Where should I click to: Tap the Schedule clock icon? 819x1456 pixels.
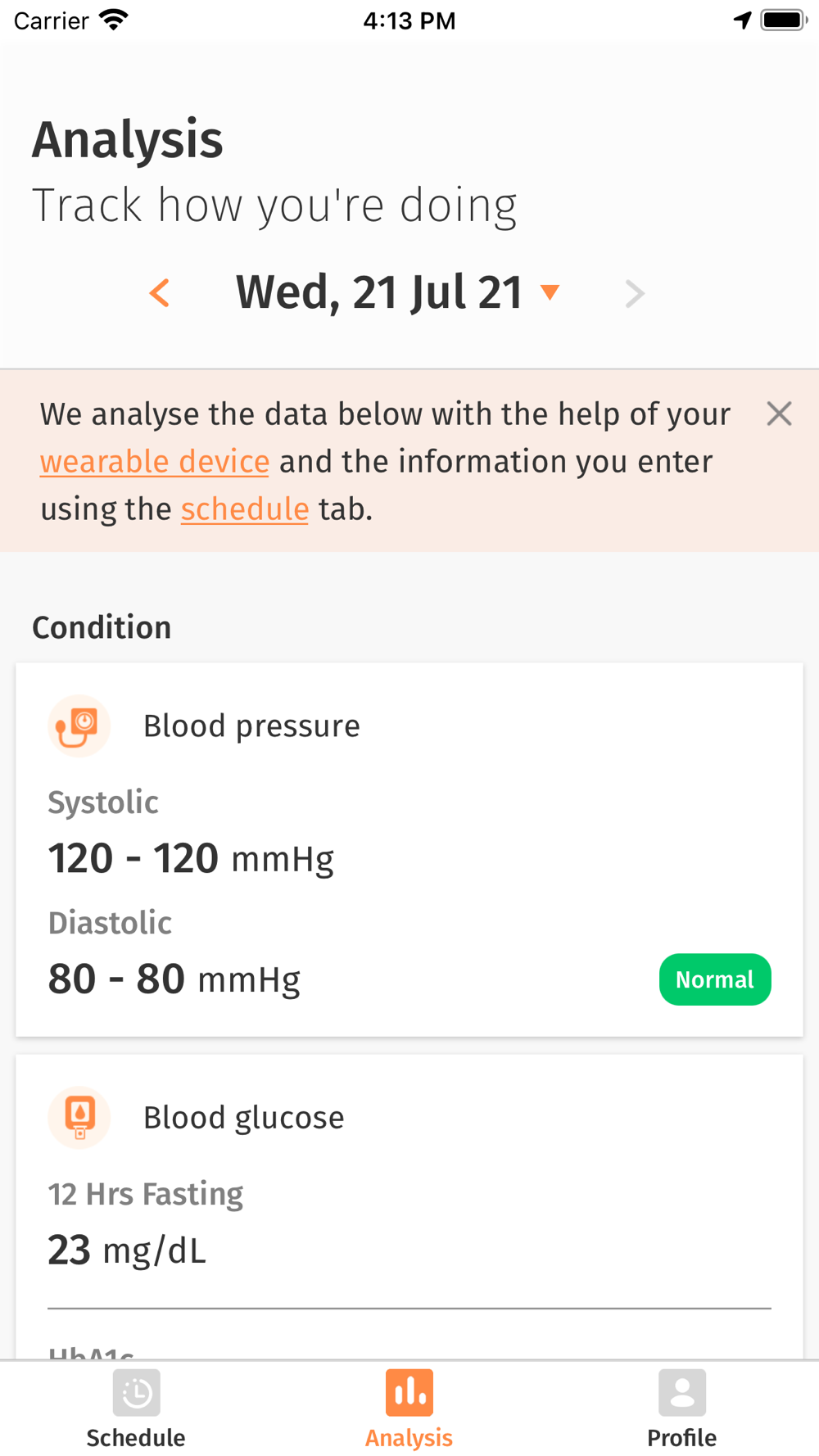[137, 1392]
